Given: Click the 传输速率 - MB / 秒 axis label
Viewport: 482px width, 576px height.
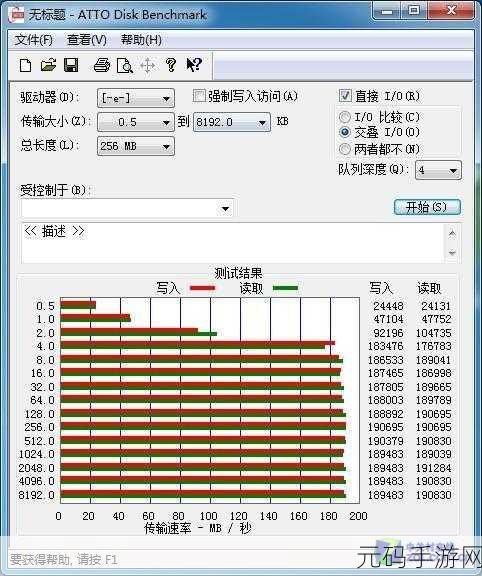Looking at the screenshot, I should pos(198,528).
